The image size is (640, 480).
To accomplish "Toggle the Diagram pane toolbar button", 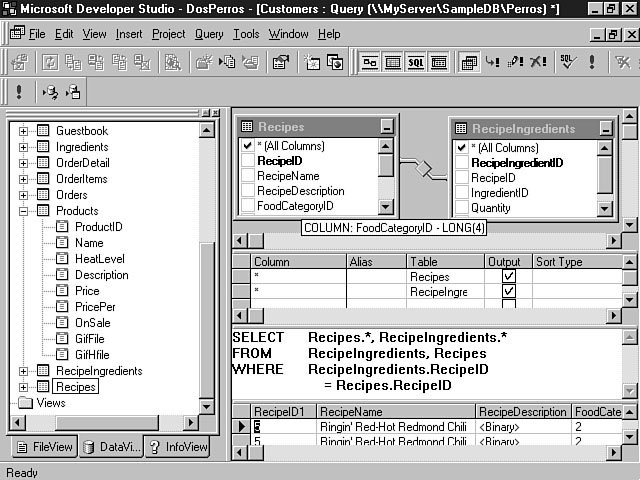I will pyautogui.click(x=370, y=62).
